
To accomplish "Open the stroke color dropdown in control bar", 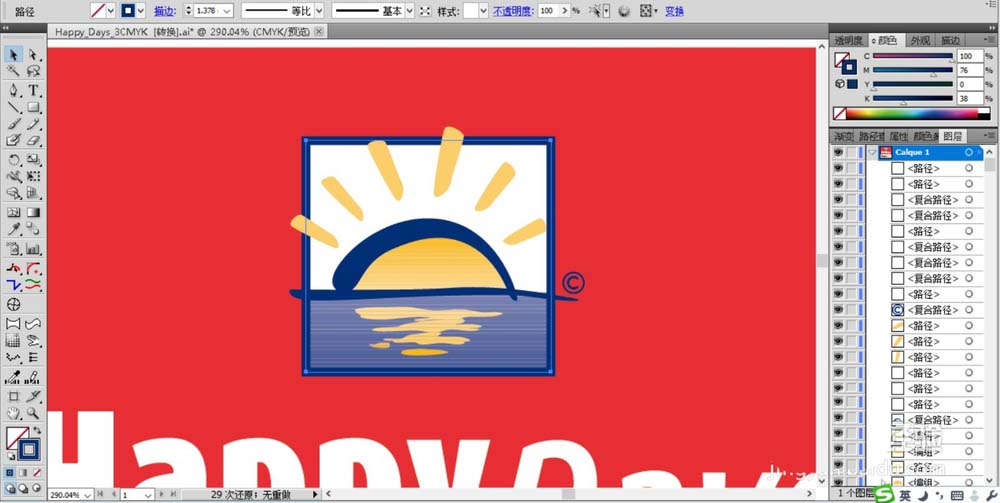I will 141,11.
